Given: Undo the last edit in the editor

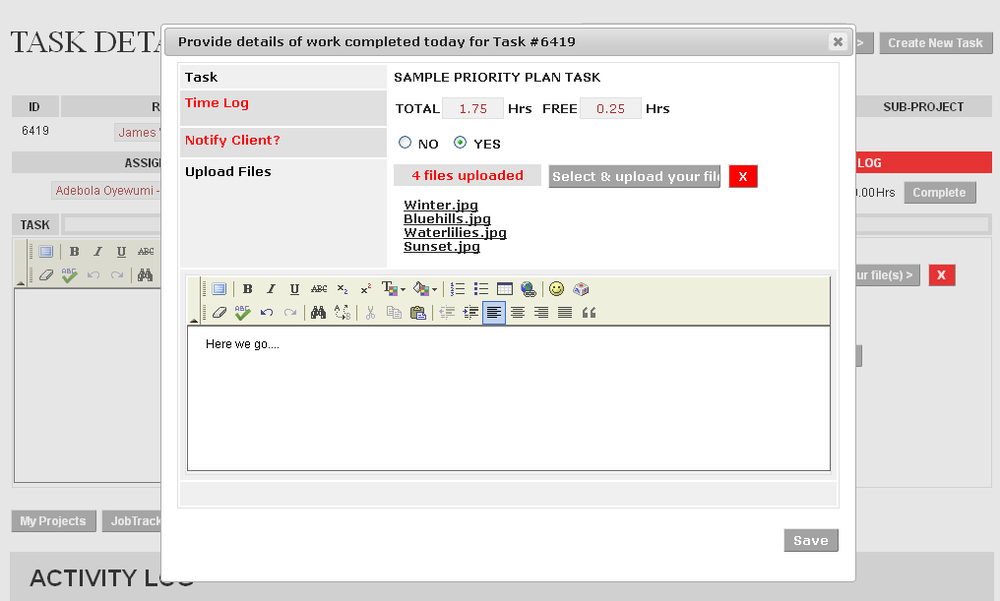Looking at the screenshot, I should pos(265,312).
